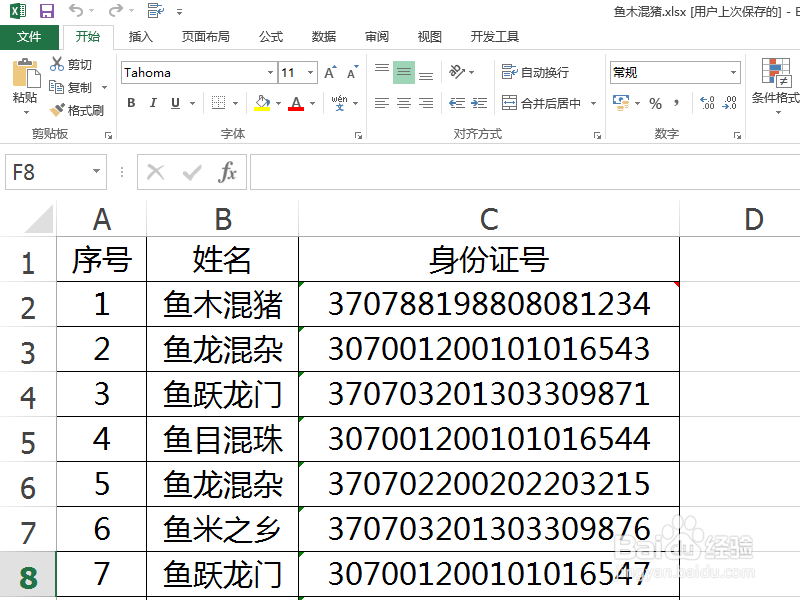Open the yellow fill color swatch
Viewport: 800px width, 600px height.
262,103
